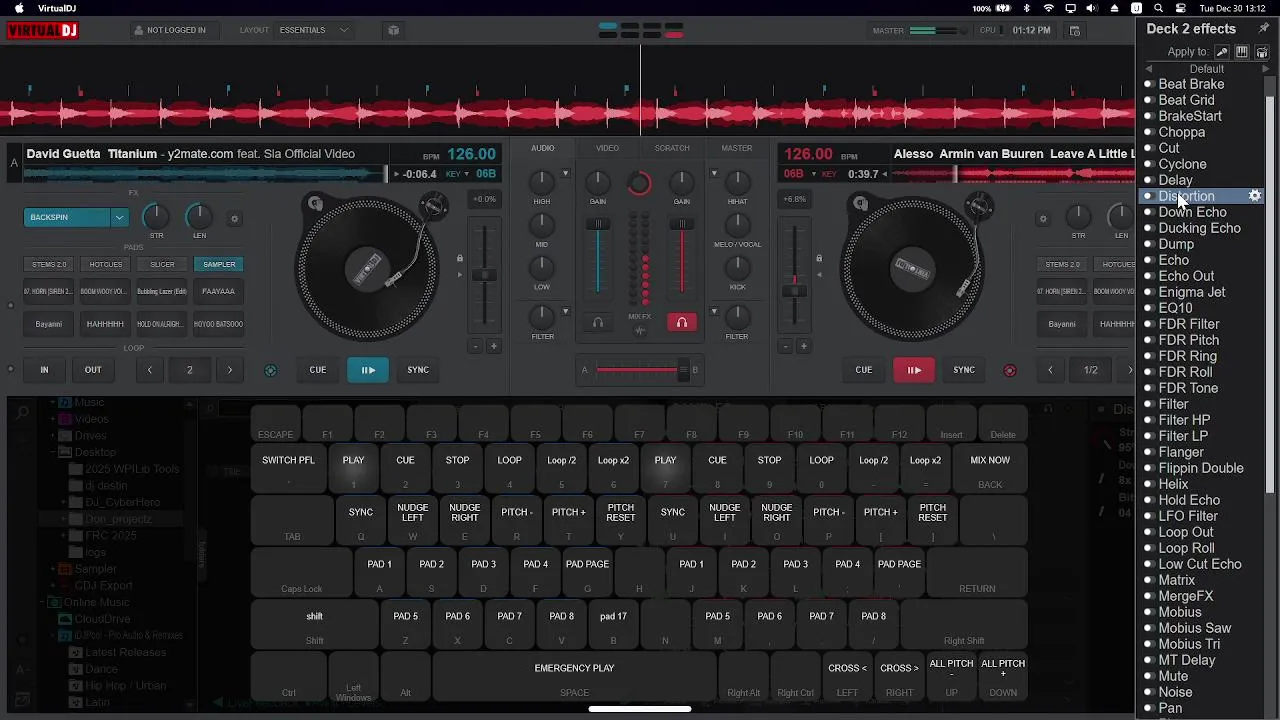The image size is (1280, 720).
Task: Open BACKSPIN effect dropdown arrow
Action: pos(119,217)
